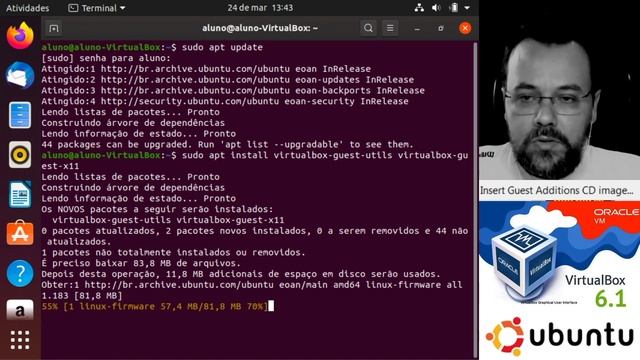Click the battery indicator icon
Screen dimensions: 640x360
[453, 8]
